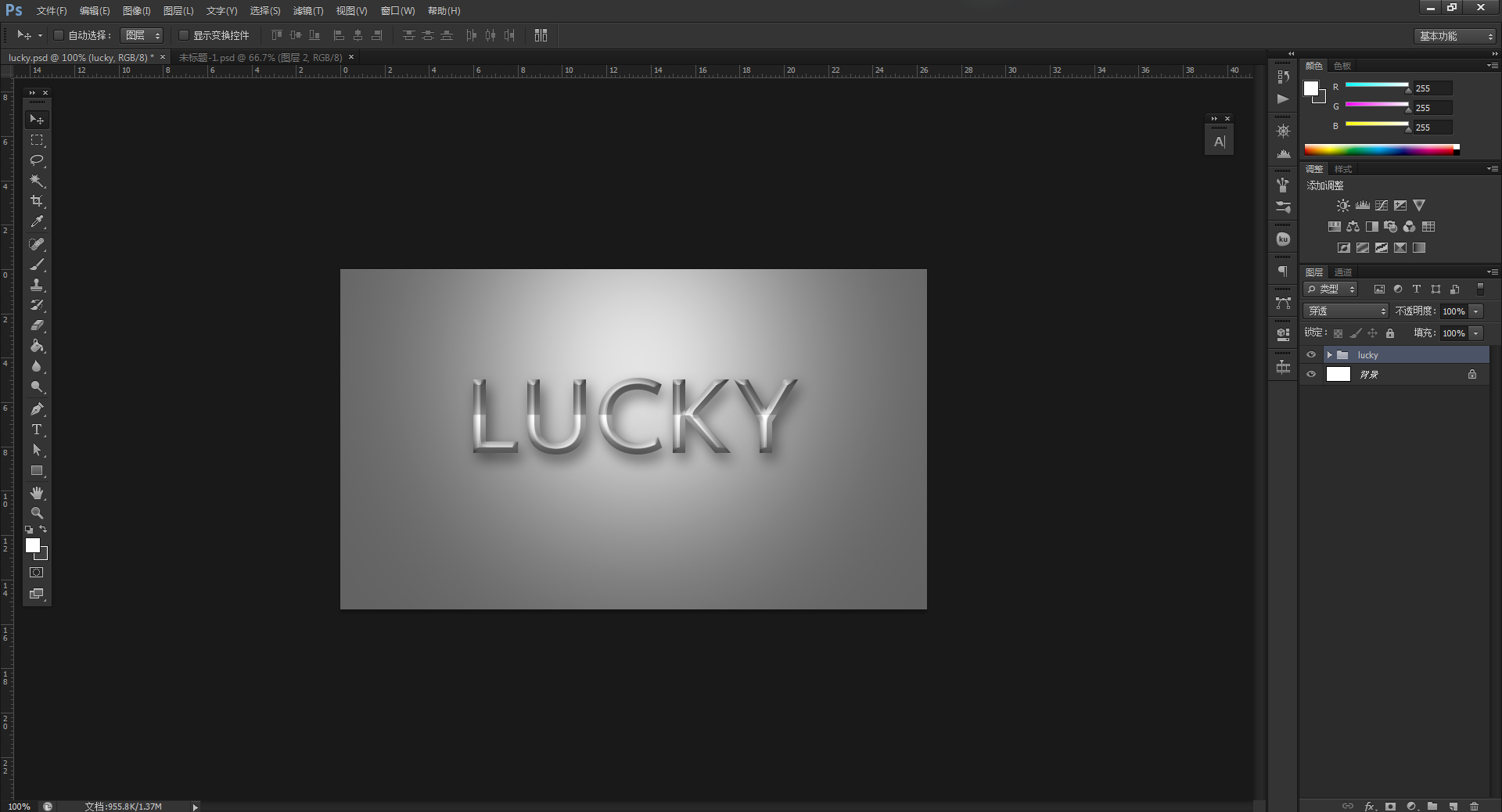Select the Eraser tool
The height and width of the screenshot is (812, 1502).
pos(37,325)
